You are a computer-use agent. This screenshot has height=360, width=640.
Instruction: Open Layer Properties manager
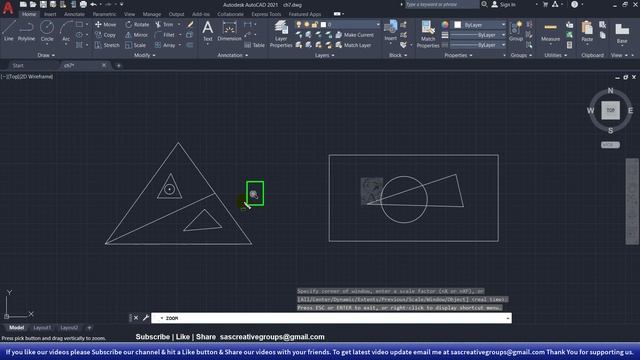click(281, 34)
